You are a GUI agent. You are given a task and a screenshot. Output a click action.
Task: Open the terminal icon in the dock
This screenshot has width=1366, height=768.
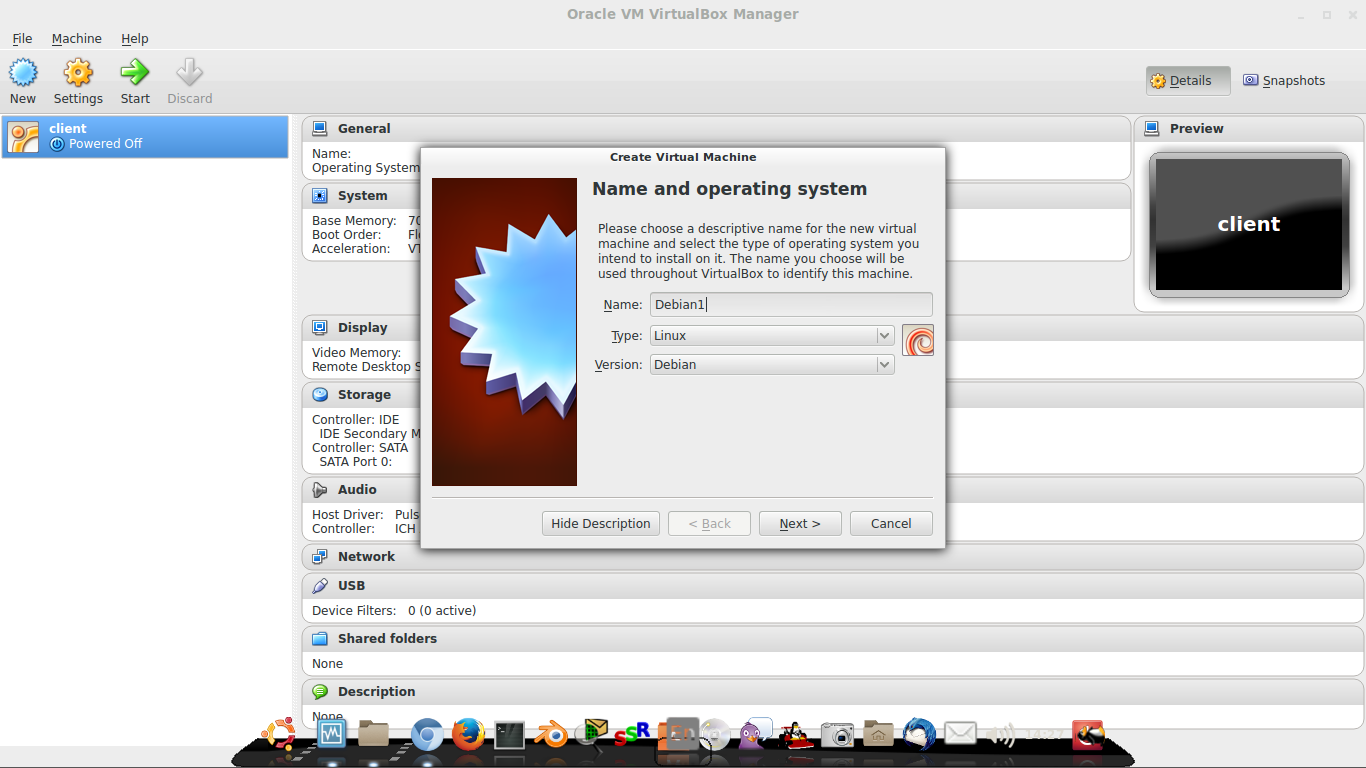tap(510, 735)
